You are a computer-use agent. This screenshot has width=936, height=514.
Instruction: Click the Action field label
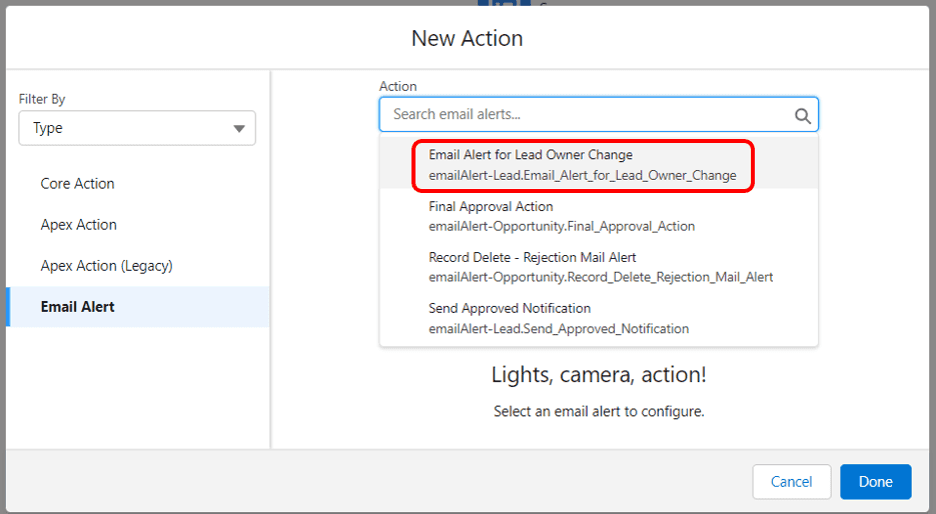pos(398,87)
